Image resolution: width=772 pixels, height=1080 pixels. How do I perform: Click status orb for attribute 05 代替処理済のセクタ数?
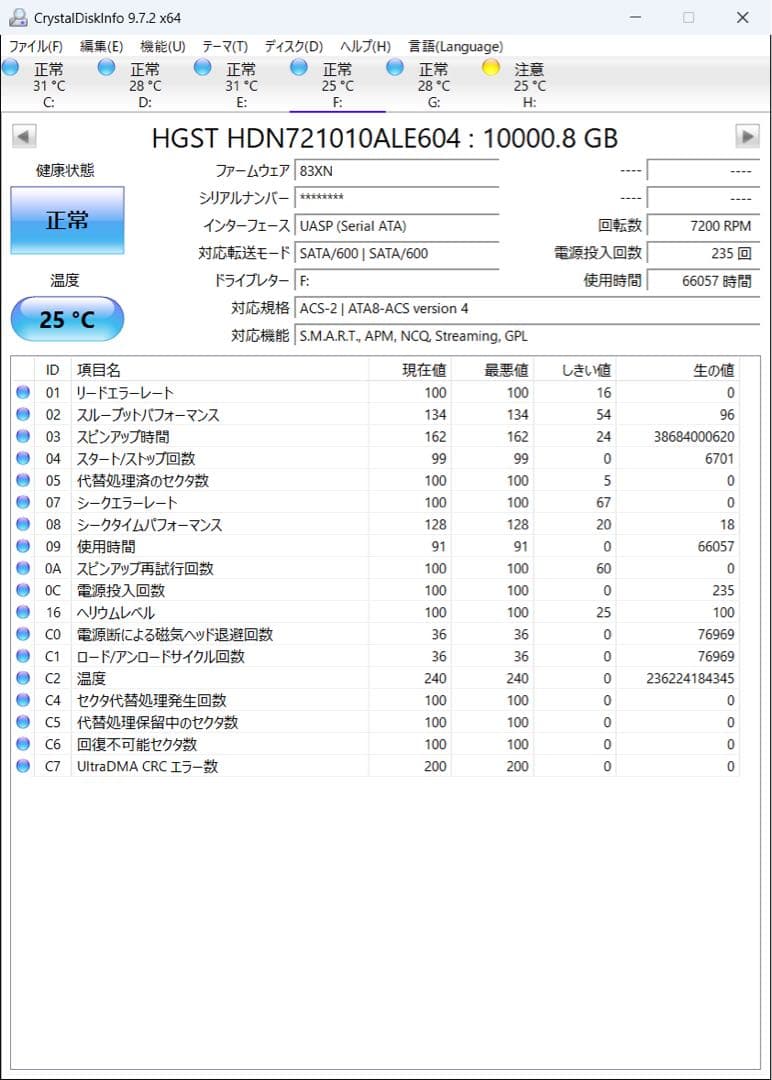tap(23, 480)
